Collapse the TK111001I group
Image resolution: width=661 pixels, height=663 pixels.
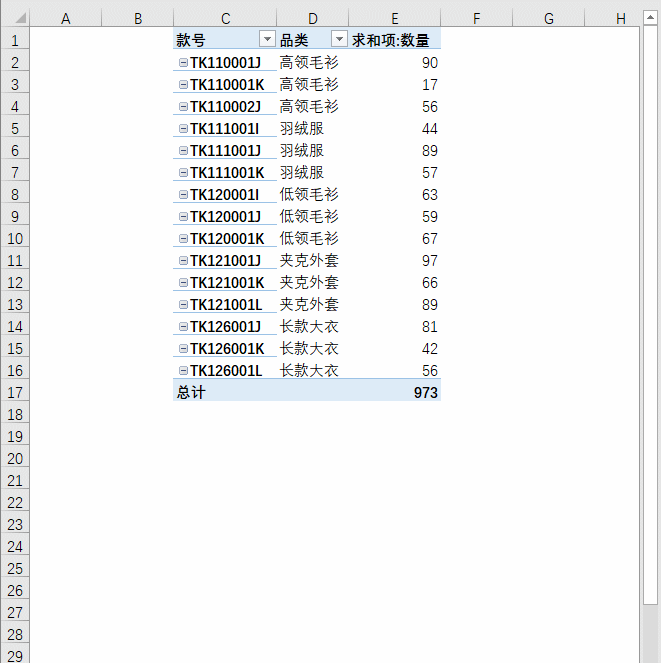[183, 129]
